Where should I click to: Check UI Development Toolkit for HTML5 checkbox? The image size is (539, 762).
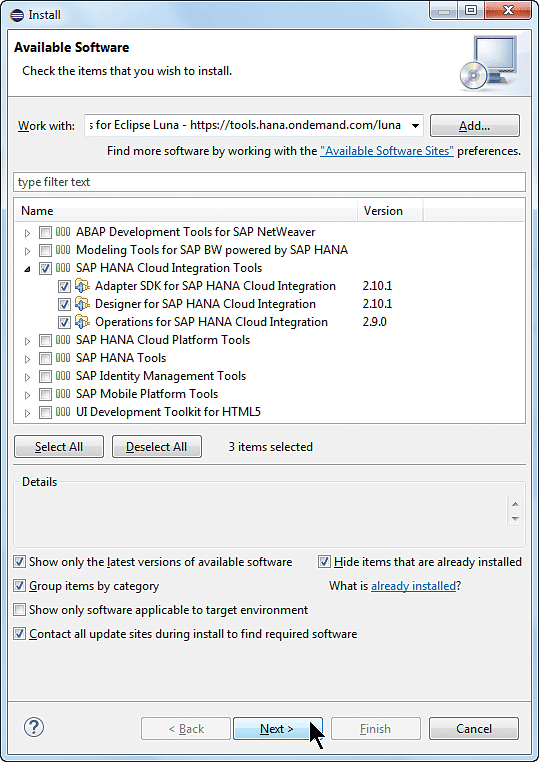pos(45,413)
